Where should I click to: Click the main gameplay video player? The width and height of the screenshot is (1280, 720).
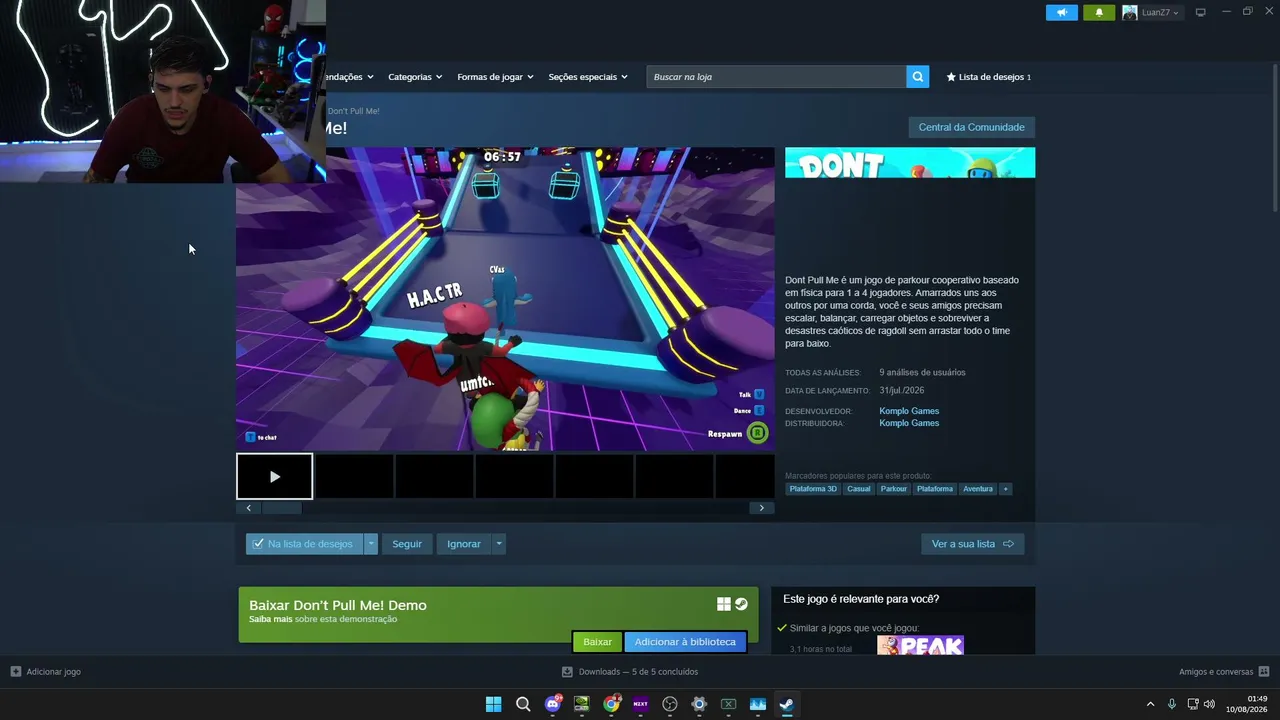tap(505, 299)
